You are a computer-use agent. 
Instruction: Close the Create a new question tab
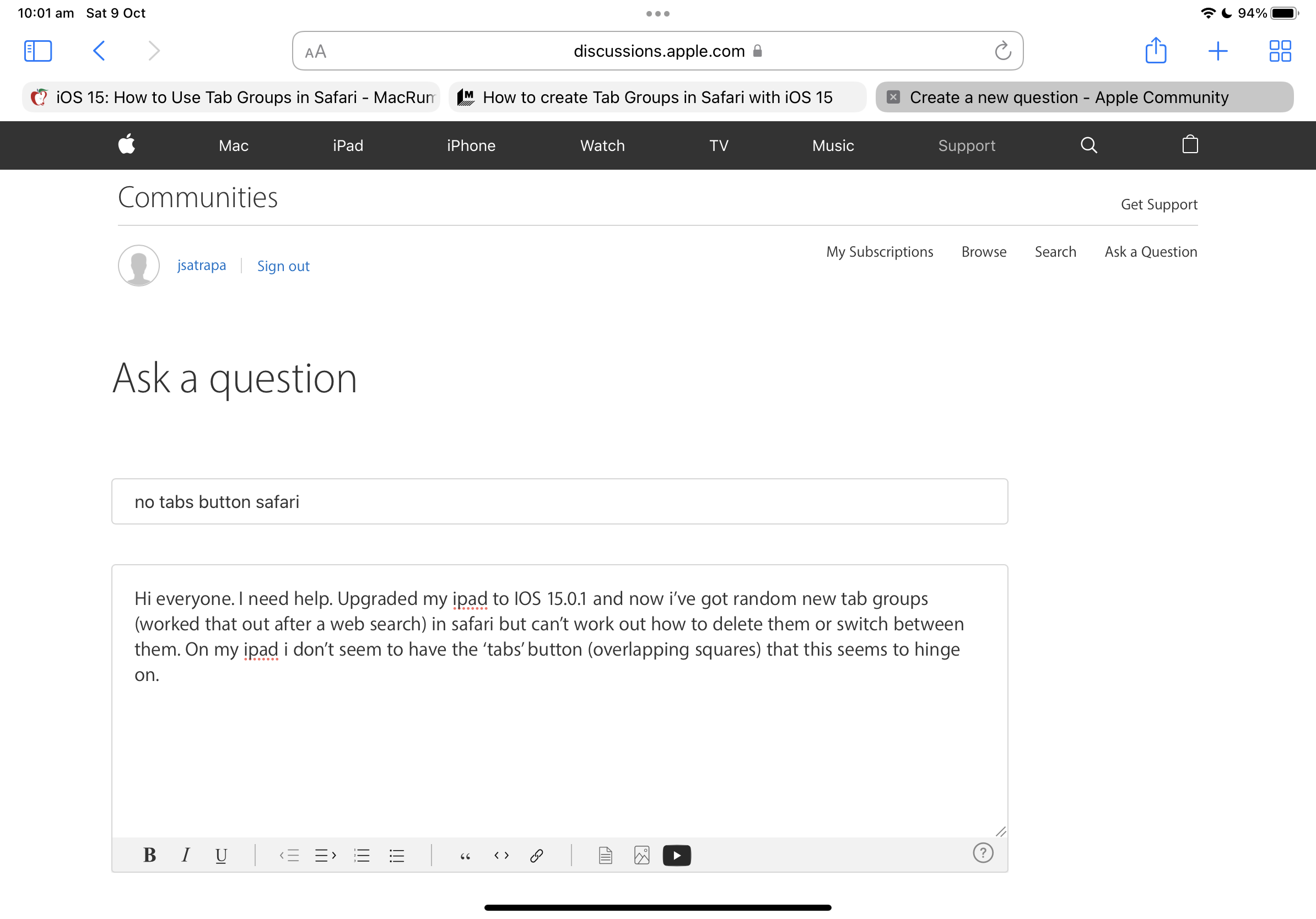click(893, 97)
